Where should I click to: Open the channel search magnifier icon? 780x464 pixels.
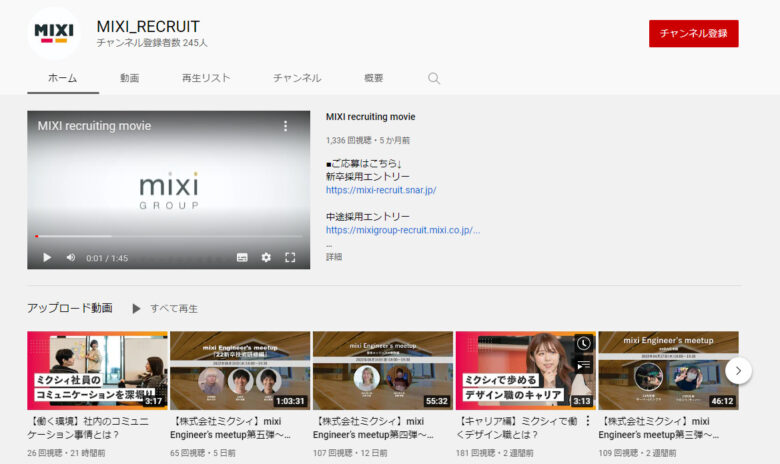[x=434, y=79]
